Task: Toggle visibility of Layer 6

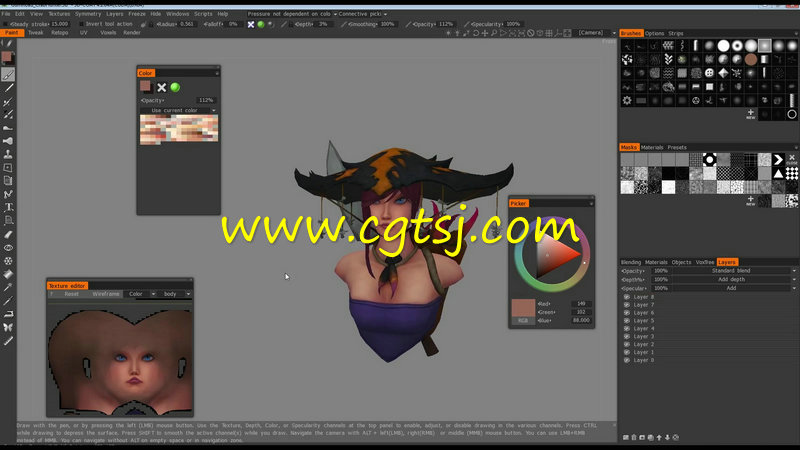Action: pos(627,313)
